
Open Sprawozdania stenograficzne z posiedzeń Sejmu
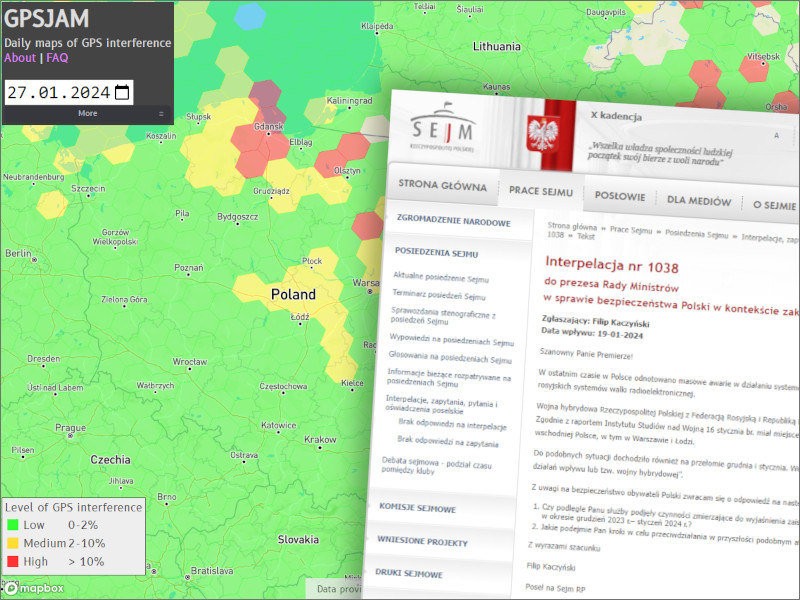point(443,315)
